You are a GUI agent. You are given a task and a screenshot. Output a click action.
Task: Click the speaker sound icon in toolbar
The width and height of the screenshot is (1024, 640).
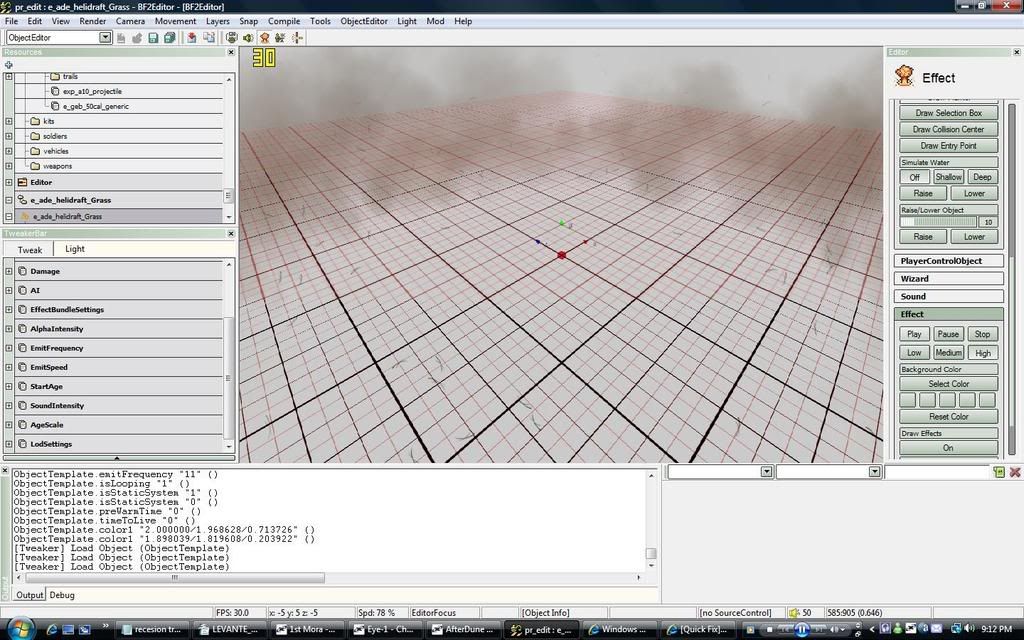click(247, 38)
